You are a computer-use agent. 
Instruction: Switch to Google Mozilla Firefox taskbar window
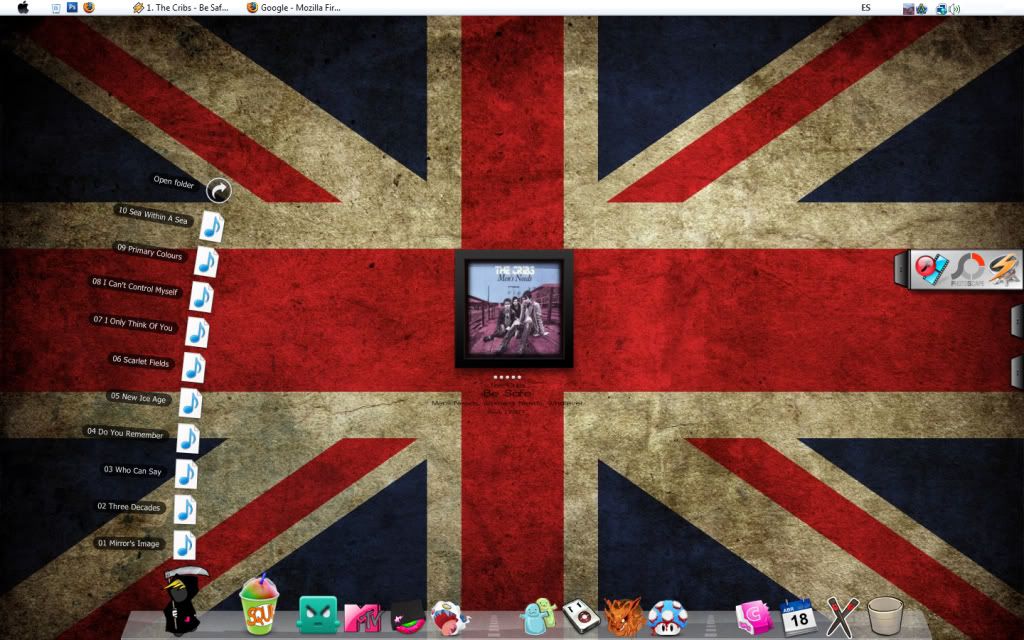coord(294,8)
